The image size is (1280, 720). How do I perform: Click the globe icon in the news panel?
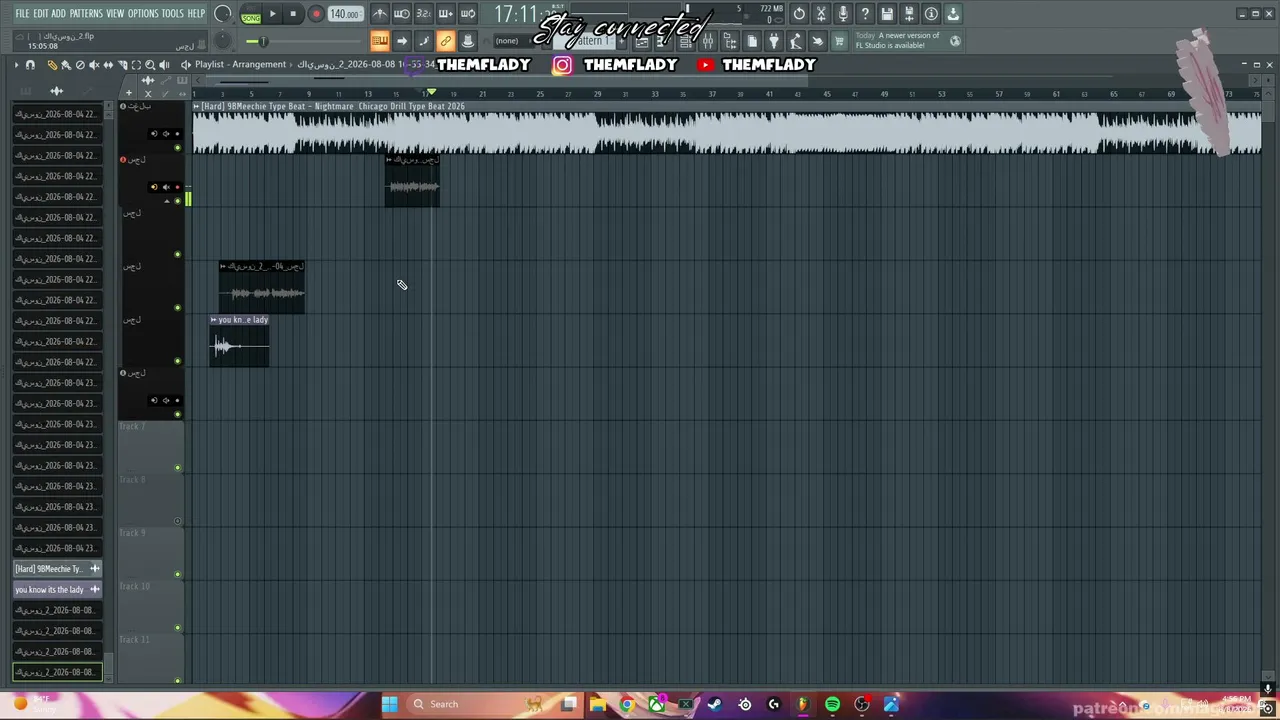[x=955, y=41]
